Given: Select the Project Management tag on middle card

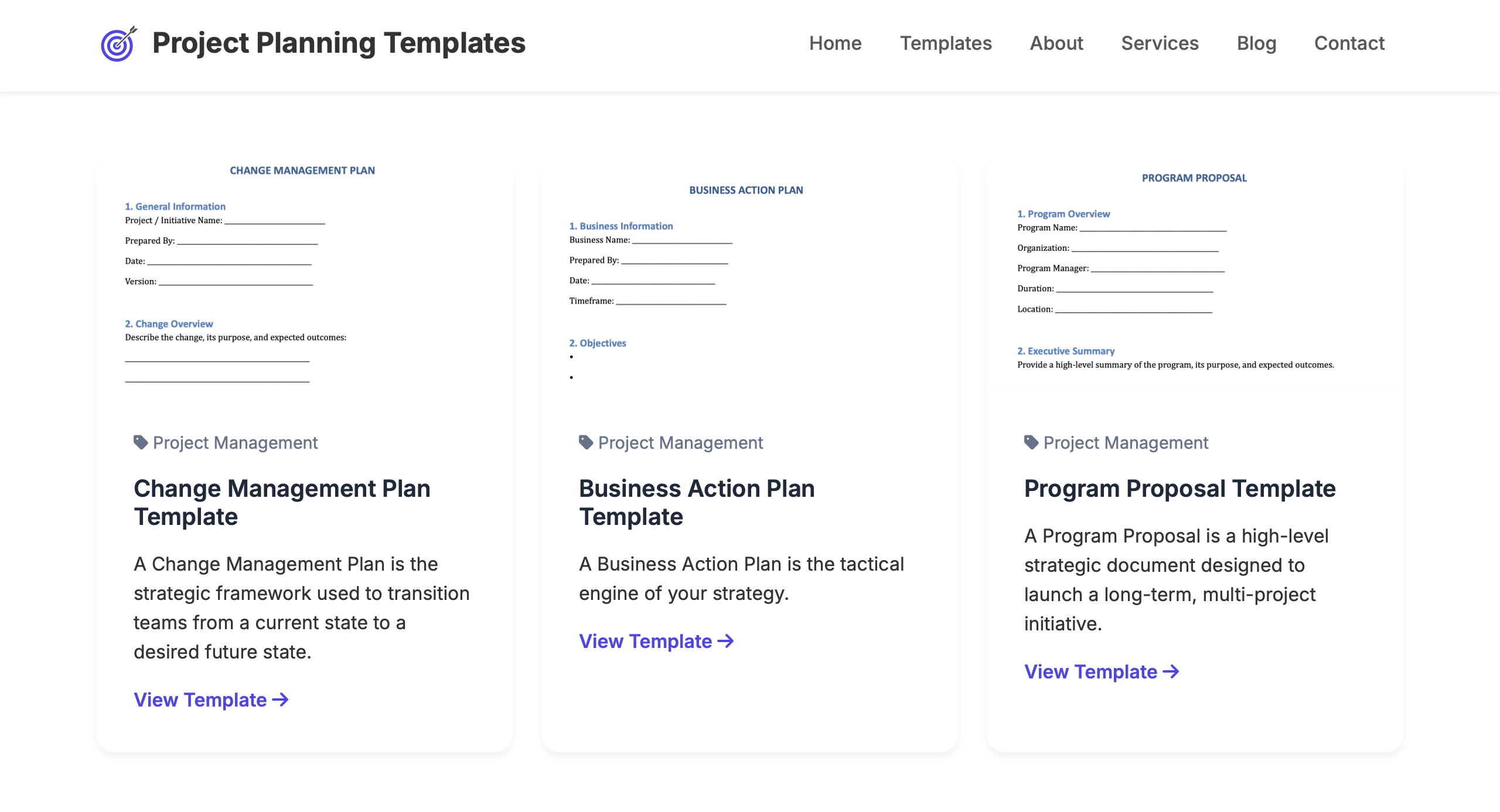Looking at the screenshot, I should point(680,442).
